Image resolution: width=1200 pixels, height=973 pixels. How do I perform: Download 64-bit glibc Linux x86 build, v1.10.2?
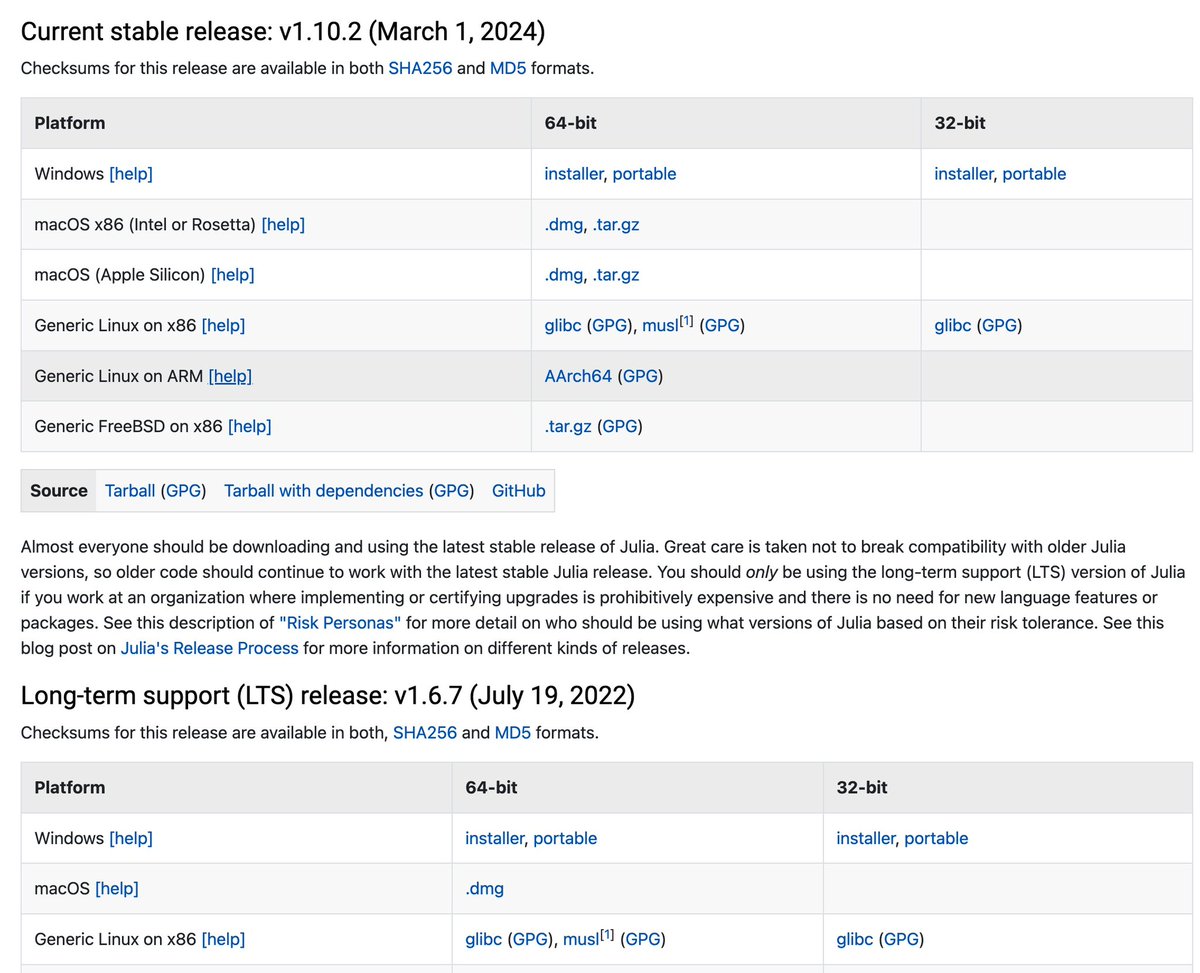(x=563, y=325)
